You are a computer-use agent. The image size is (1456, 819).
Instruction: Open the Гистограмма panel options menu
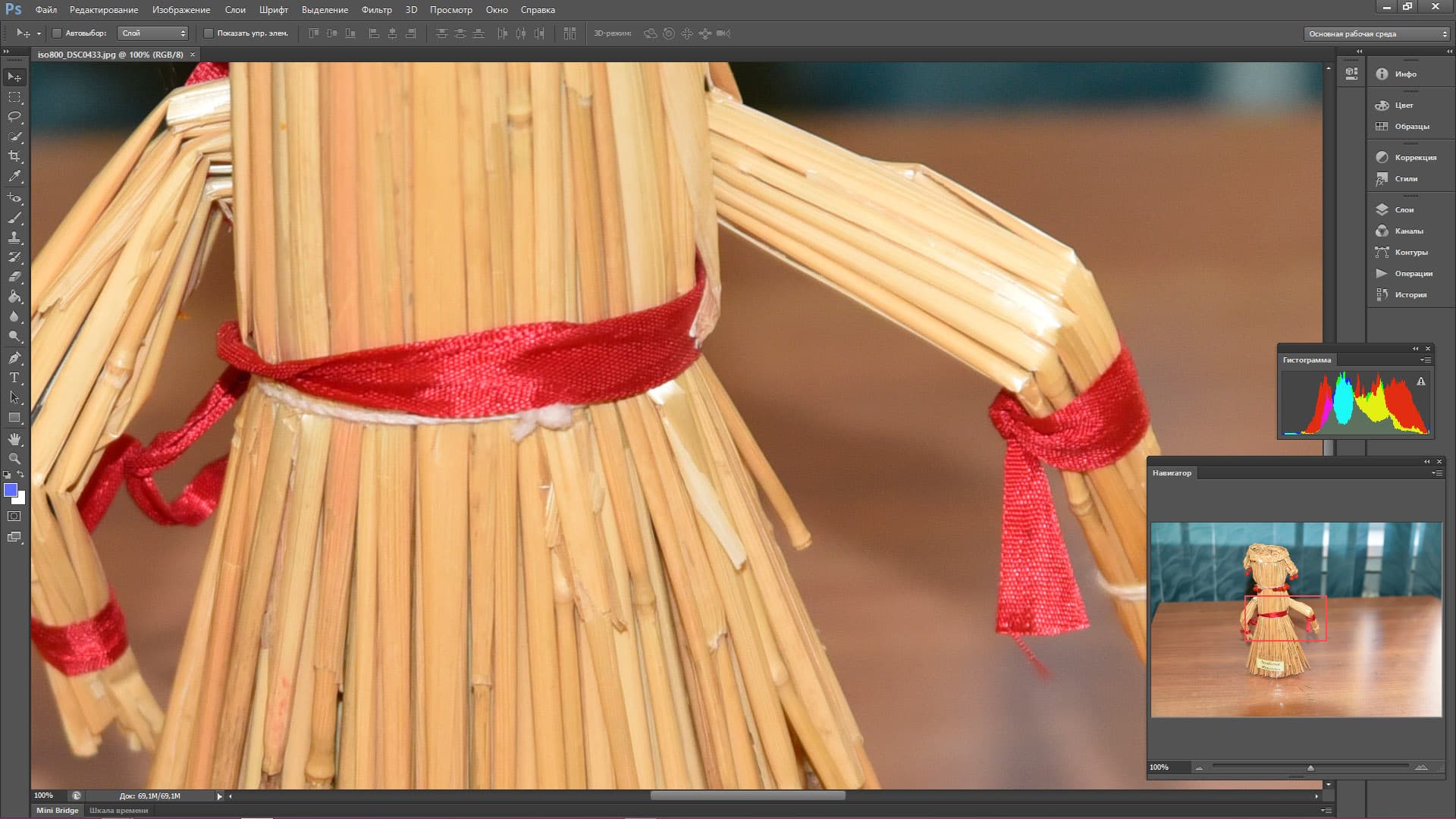[1426, 360]
